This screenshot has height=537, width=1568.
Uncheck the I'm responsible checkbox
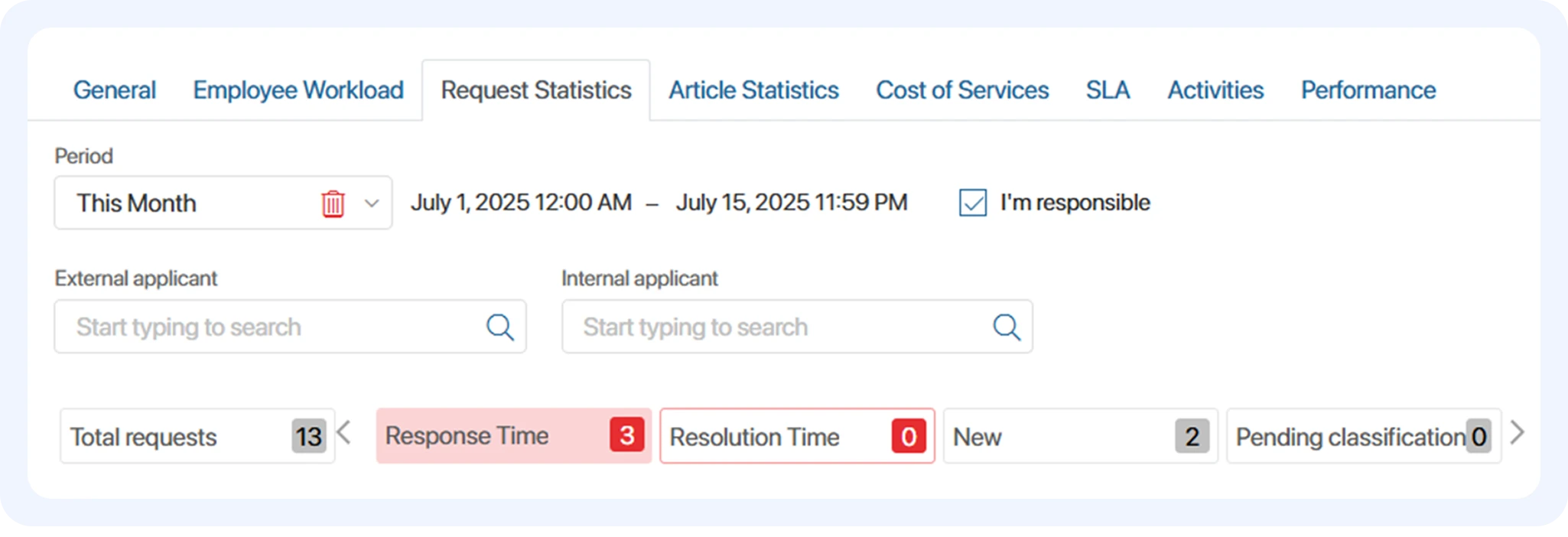click(972, 203)
